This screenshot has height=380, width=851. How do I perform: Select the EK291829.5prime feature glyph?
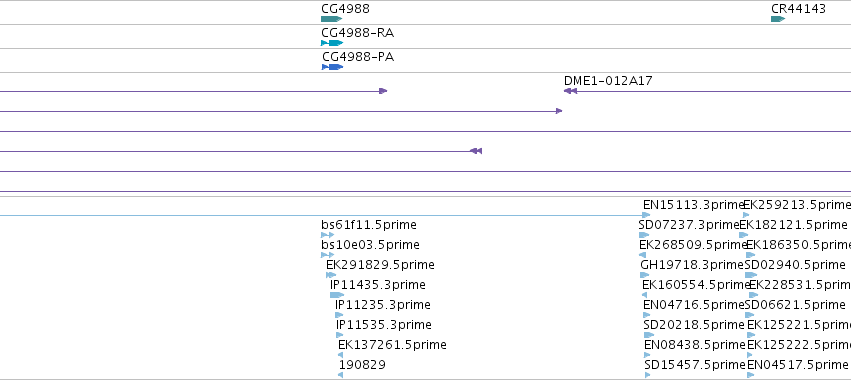click(331, 275)
